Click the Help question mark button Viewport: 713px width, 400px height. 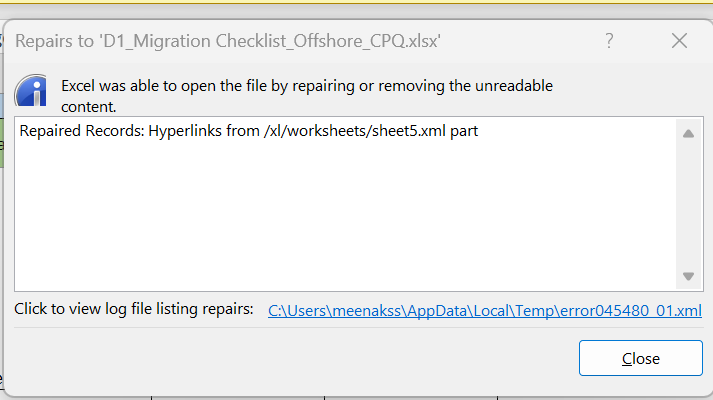609,41
